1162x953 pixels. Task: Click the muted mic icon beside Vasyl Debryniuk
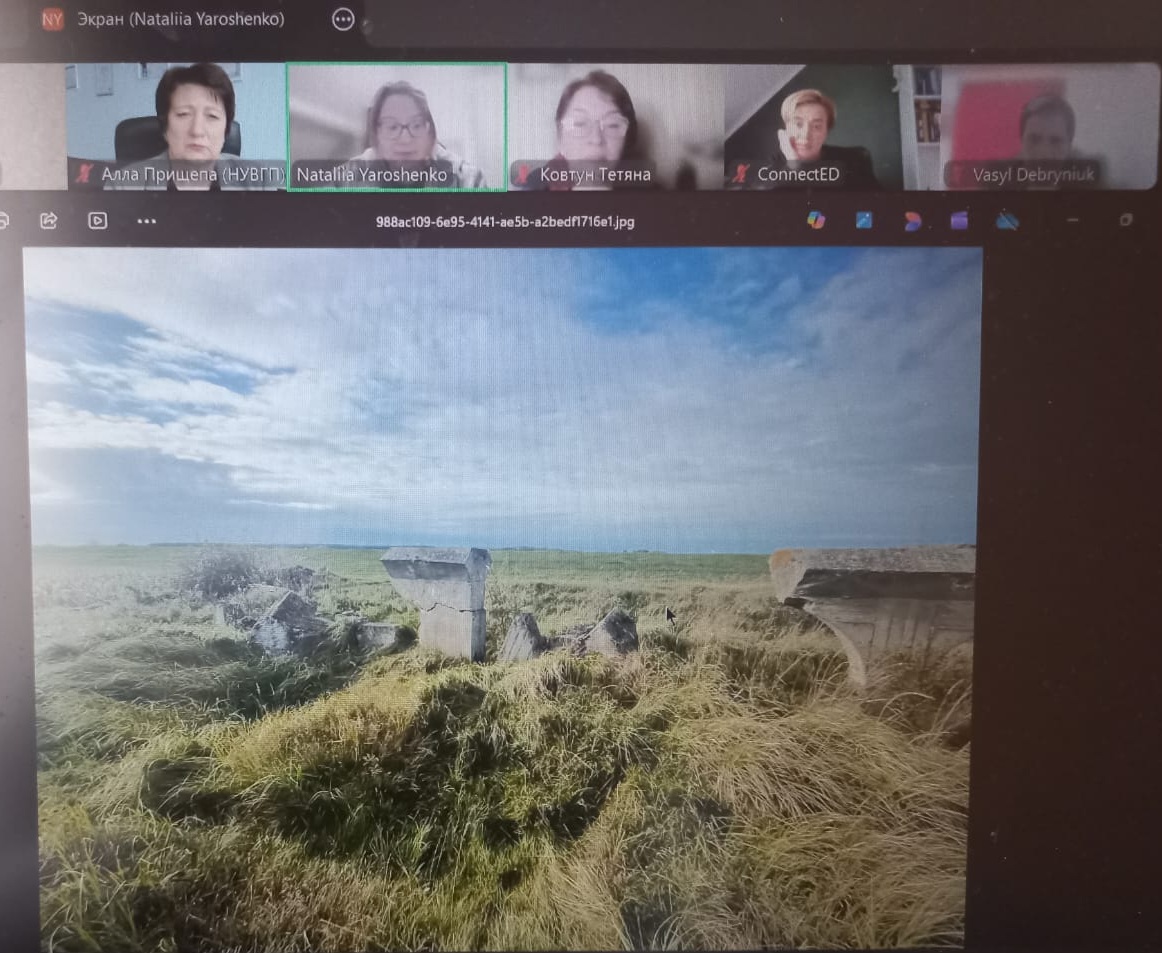coord(957,175)
